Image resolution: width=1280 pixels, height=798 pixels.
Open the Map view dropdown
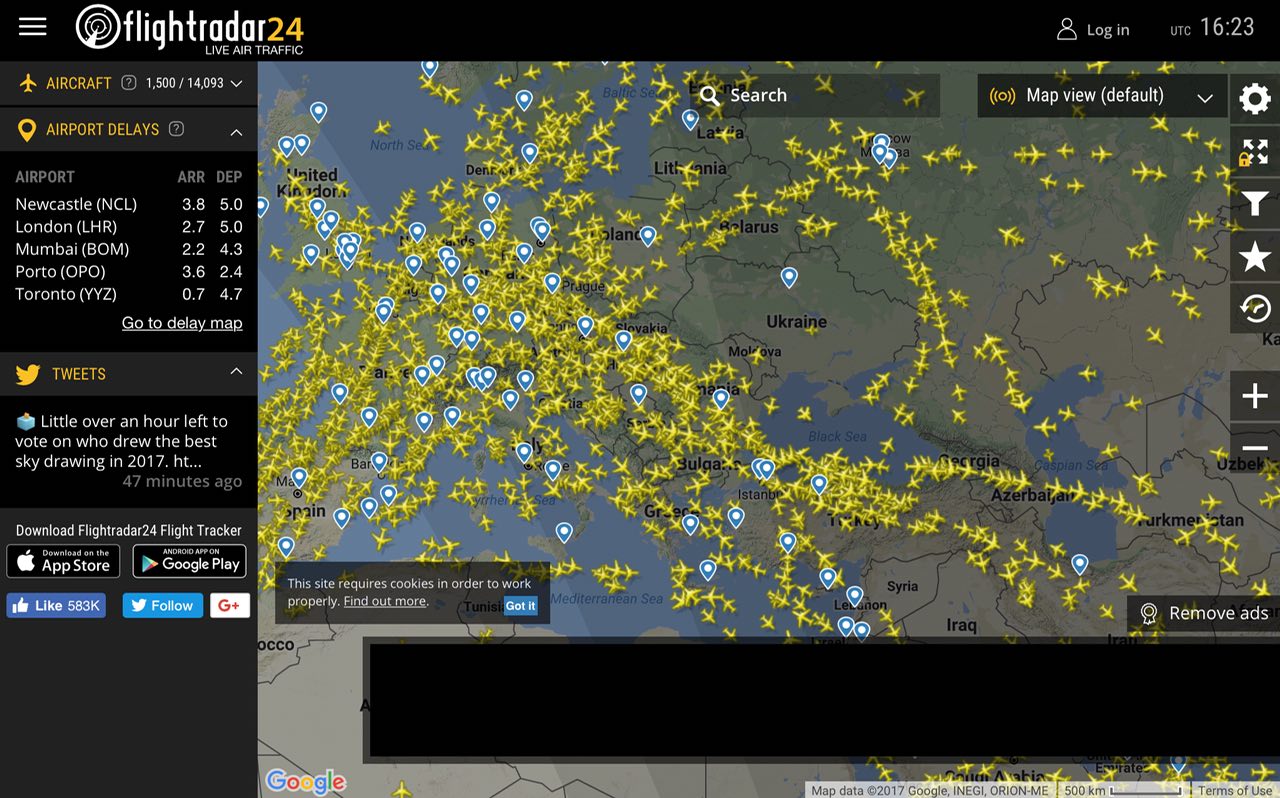click(1102, 96)
